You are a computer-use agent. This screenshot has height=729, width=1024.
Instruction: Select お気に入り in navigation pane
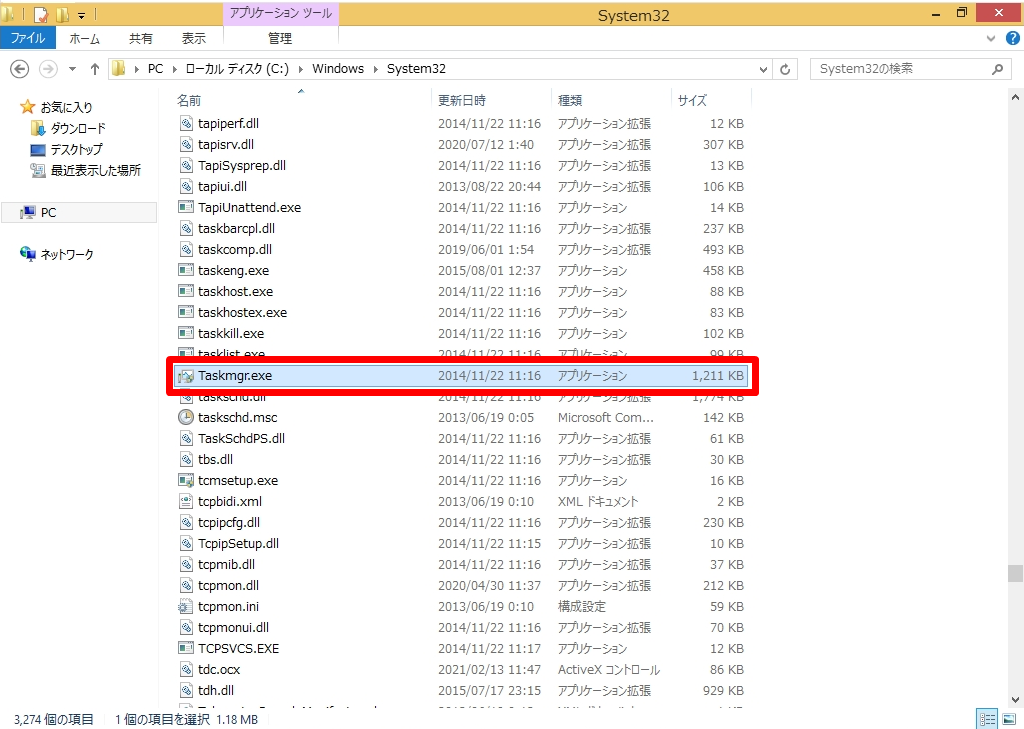[66, 107]
